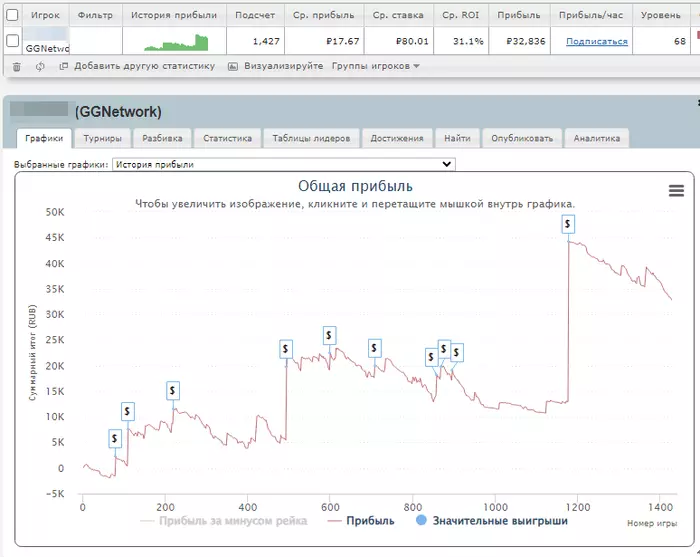Click the ₽80.01 average stake cell
The width and height of the screenshot is (700, 557).
(x=399, y=41)
